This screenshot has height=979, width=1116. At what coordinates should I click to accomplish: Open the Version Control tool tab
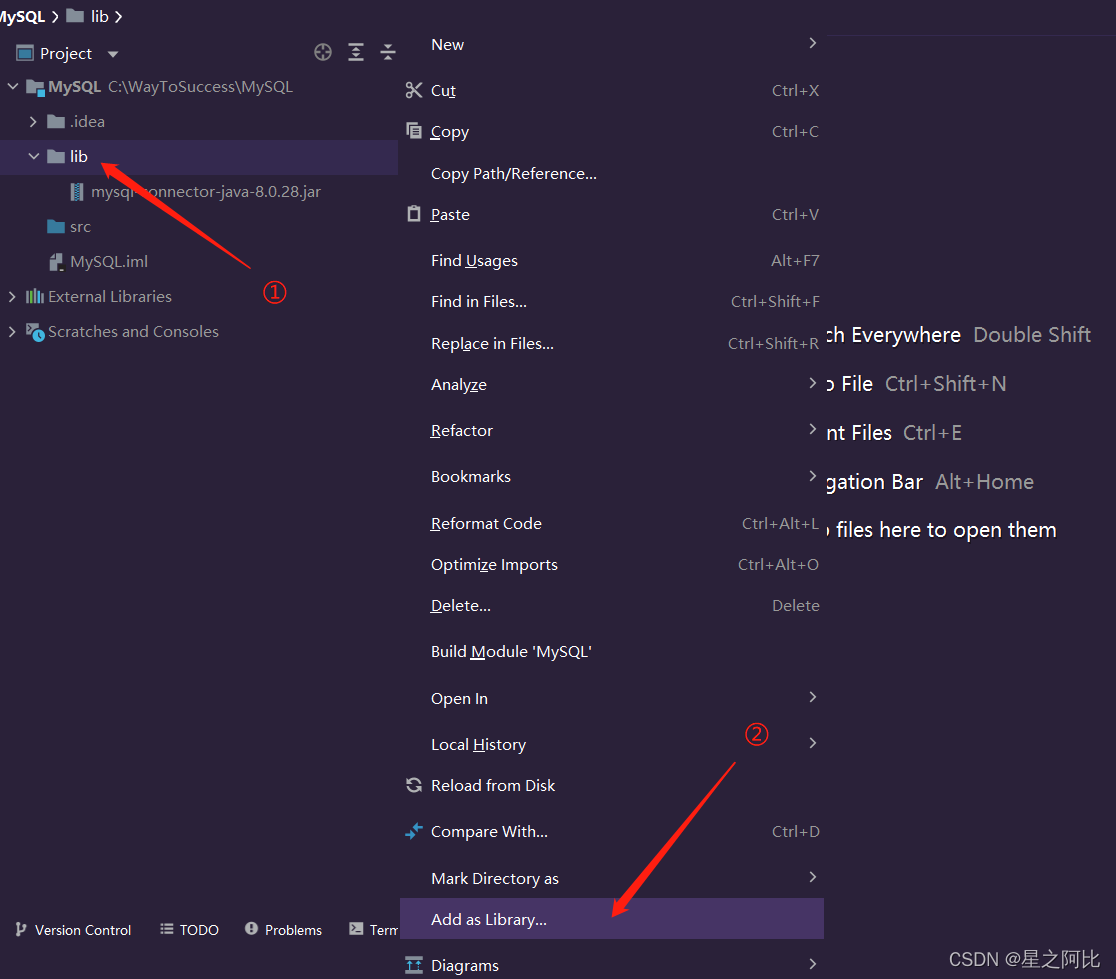pos(73,930)
